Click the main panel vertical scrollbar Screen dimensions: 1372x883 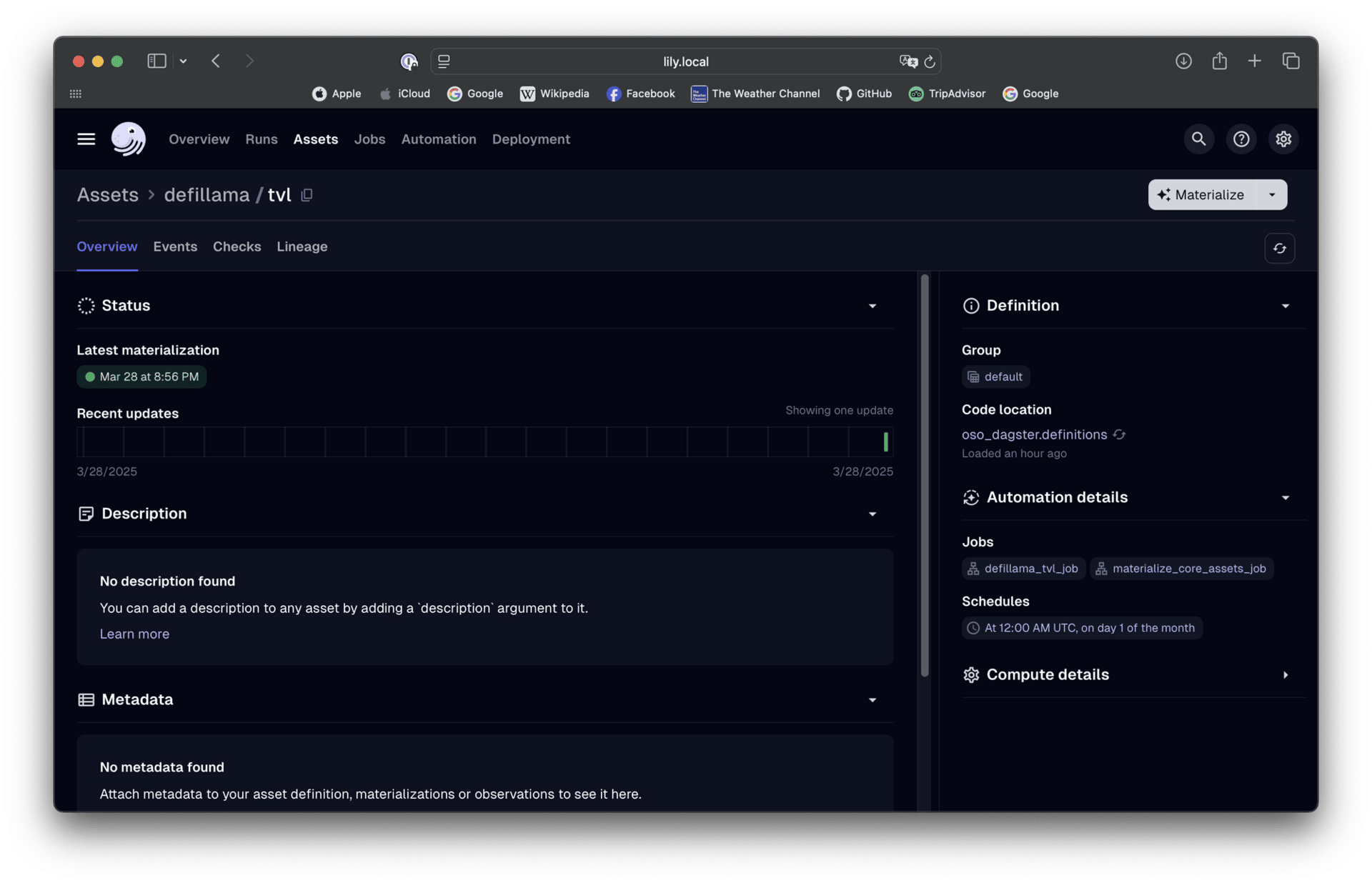coord(924,475)
